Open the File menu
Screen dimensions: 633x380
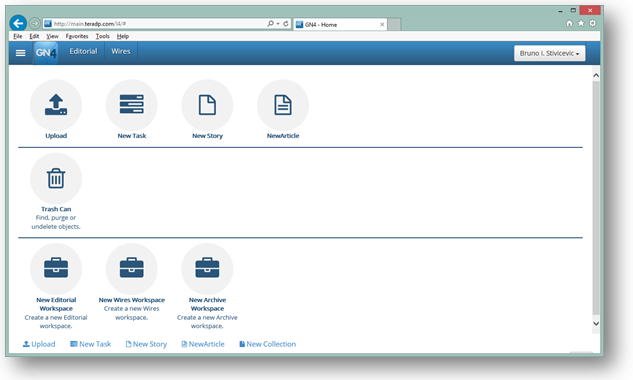coord(17,36)
